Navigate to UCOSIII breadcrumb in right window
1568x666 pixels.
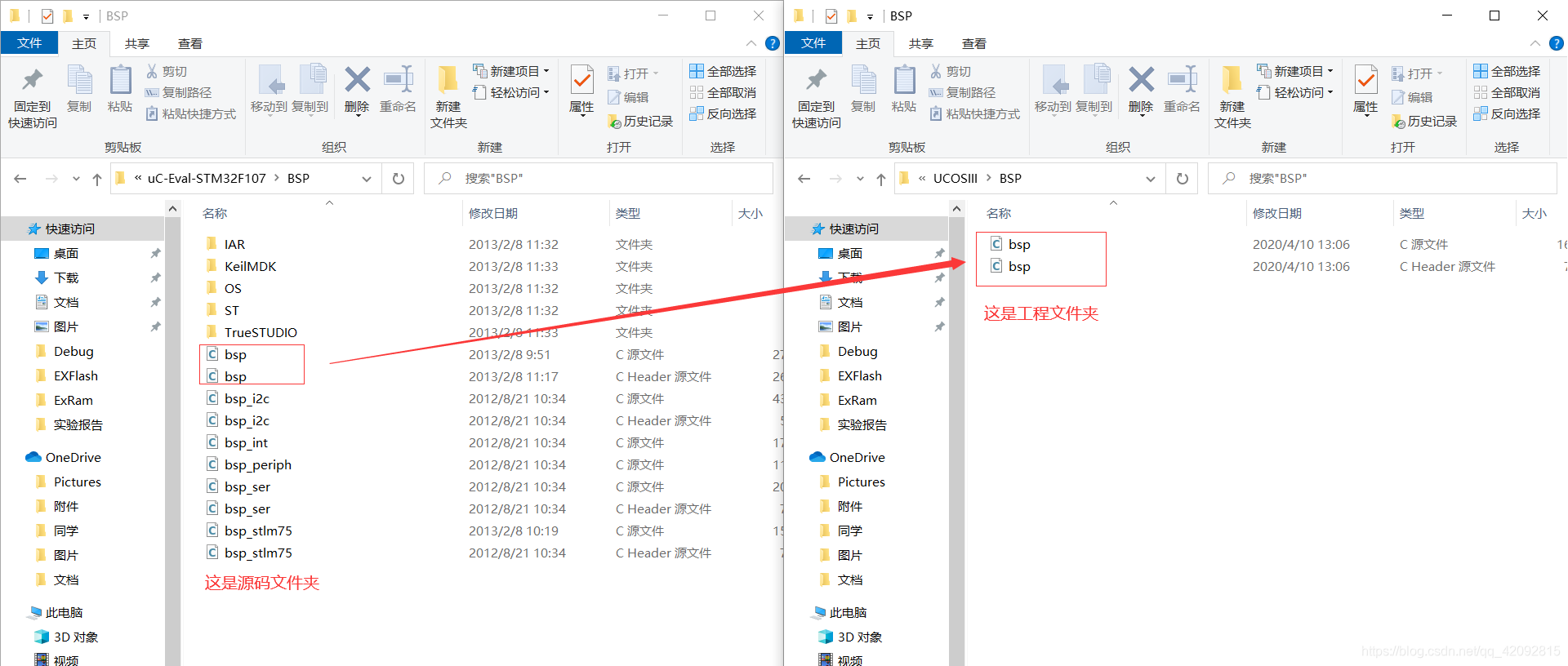tap(955, 179)
